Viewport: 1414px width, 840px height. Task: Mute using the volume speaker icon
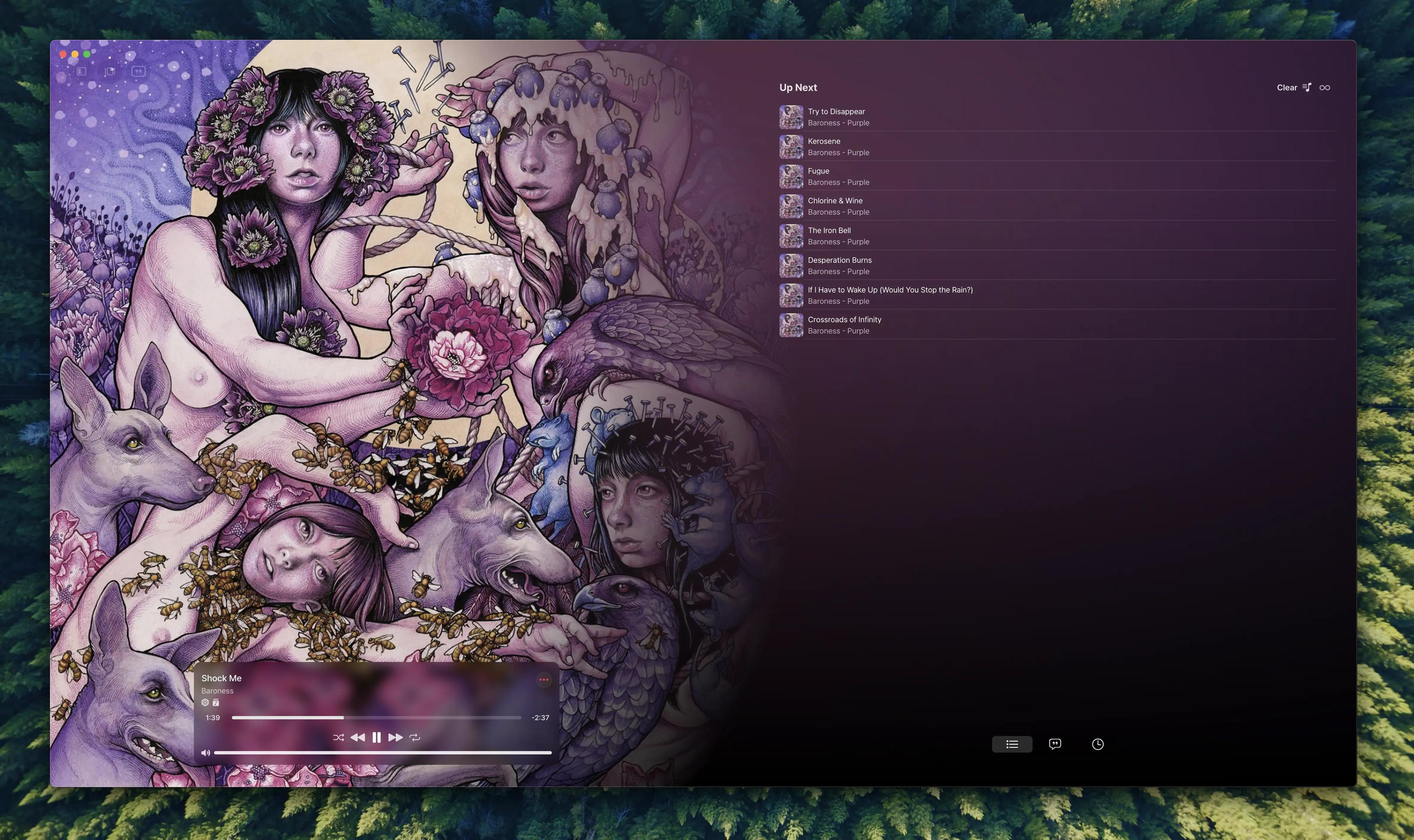tap(206, 753)
